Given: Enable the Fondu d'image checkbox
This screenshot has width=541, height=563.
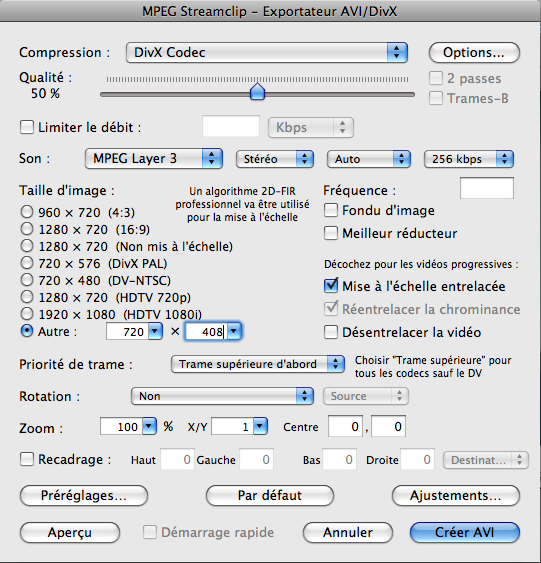Looking at the screenshot, I should tap(331, 210).
